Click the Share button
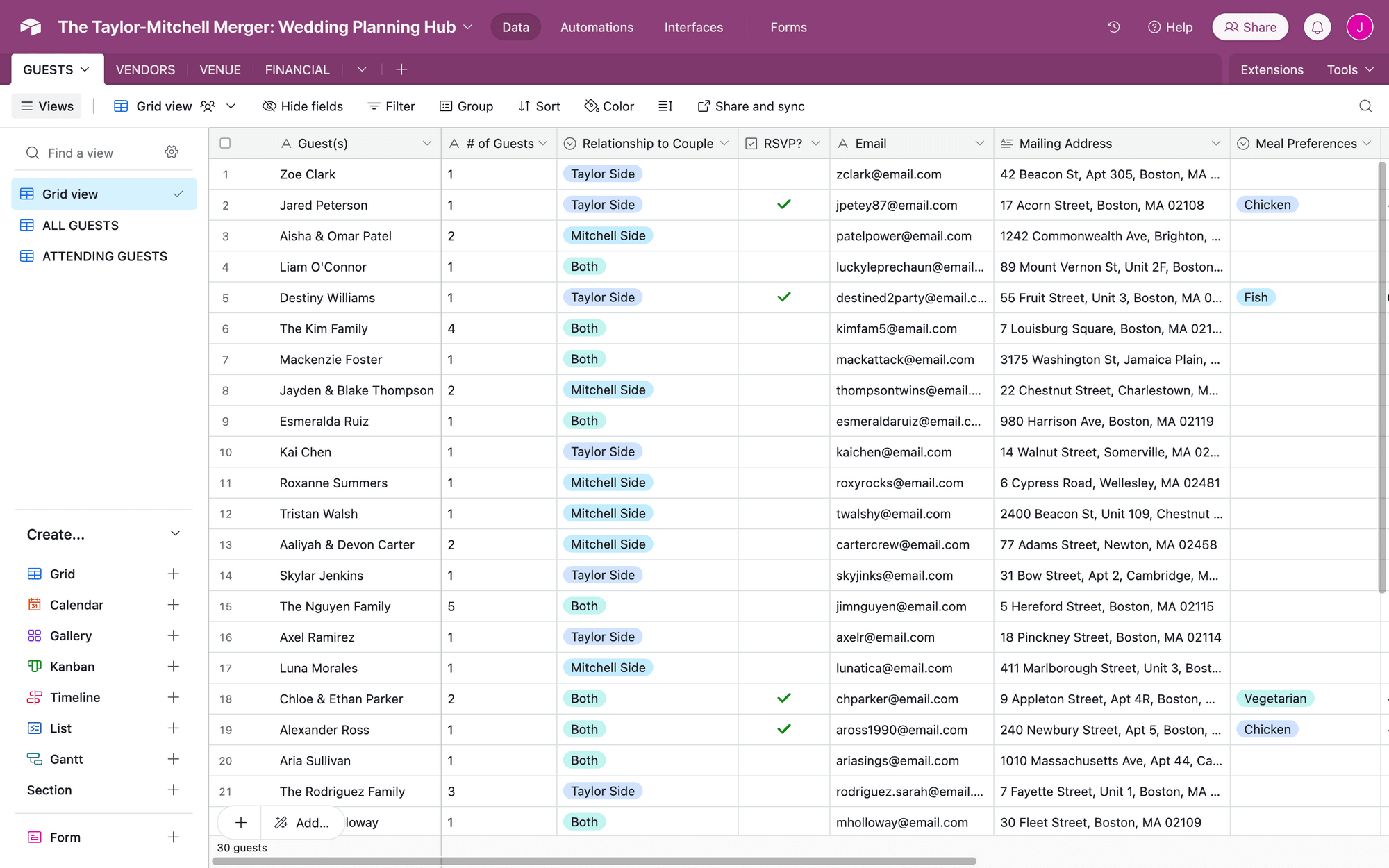This screenshot has width=1389, height=868. pos(1249,26)
